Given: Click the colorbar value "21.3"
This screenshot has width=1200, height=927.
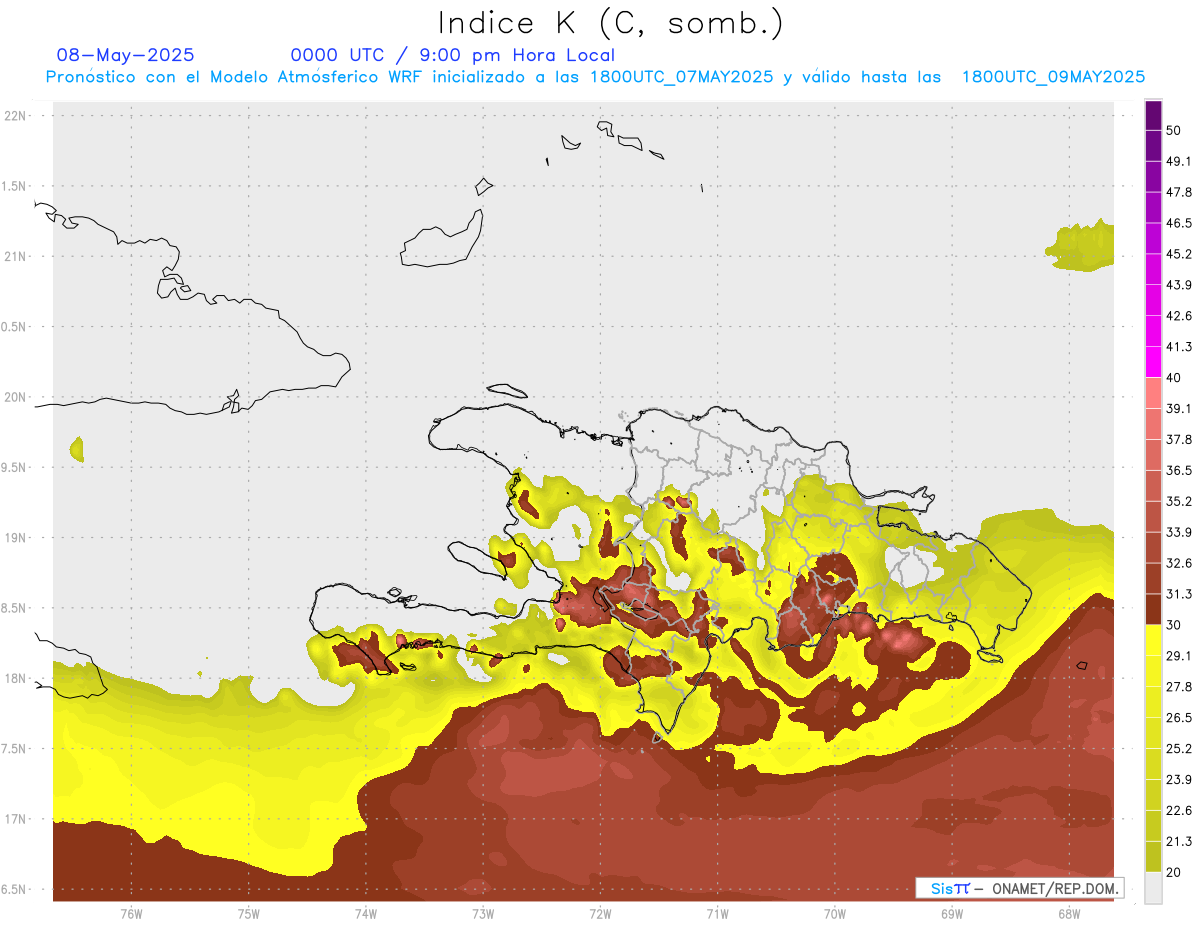Looking at the screenshot, I should click(1179, 841).
